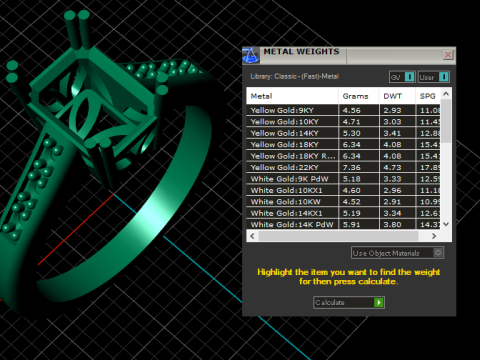Select White Gold:10KW row

click(343, 202)
